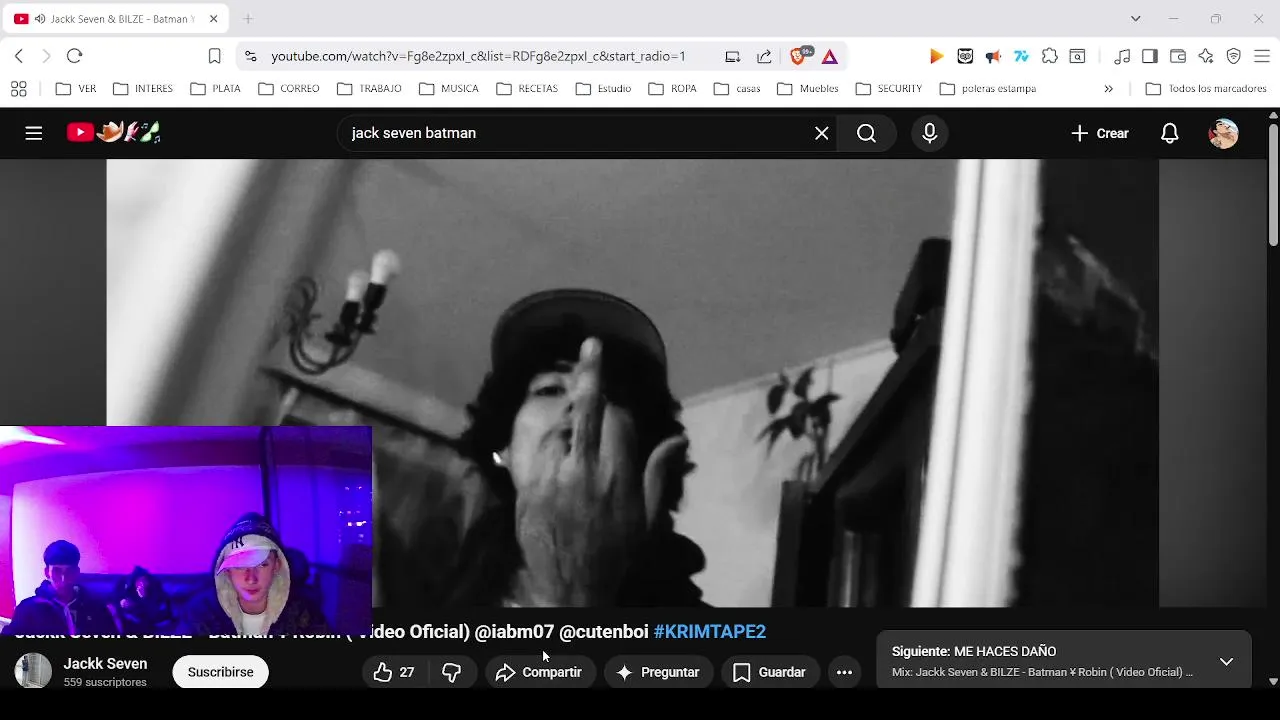Image resolution: width=1280 pixels, height=720 pixels.
Task: Open more actions three-dot menu
Action: tap(844, 672)
